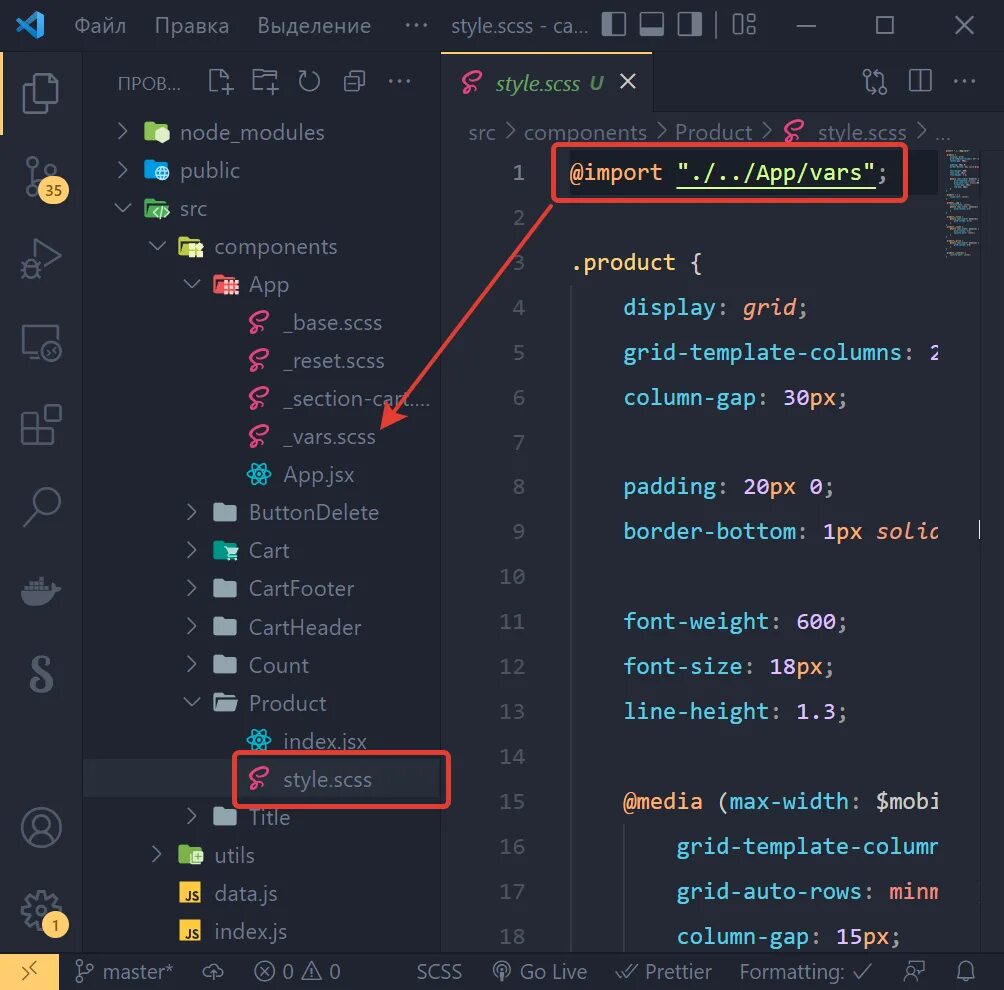Viewport: 1004px width, 990px height.
Task: Publish changes with cloud sync icon
Action: click(x=213, y=971)
